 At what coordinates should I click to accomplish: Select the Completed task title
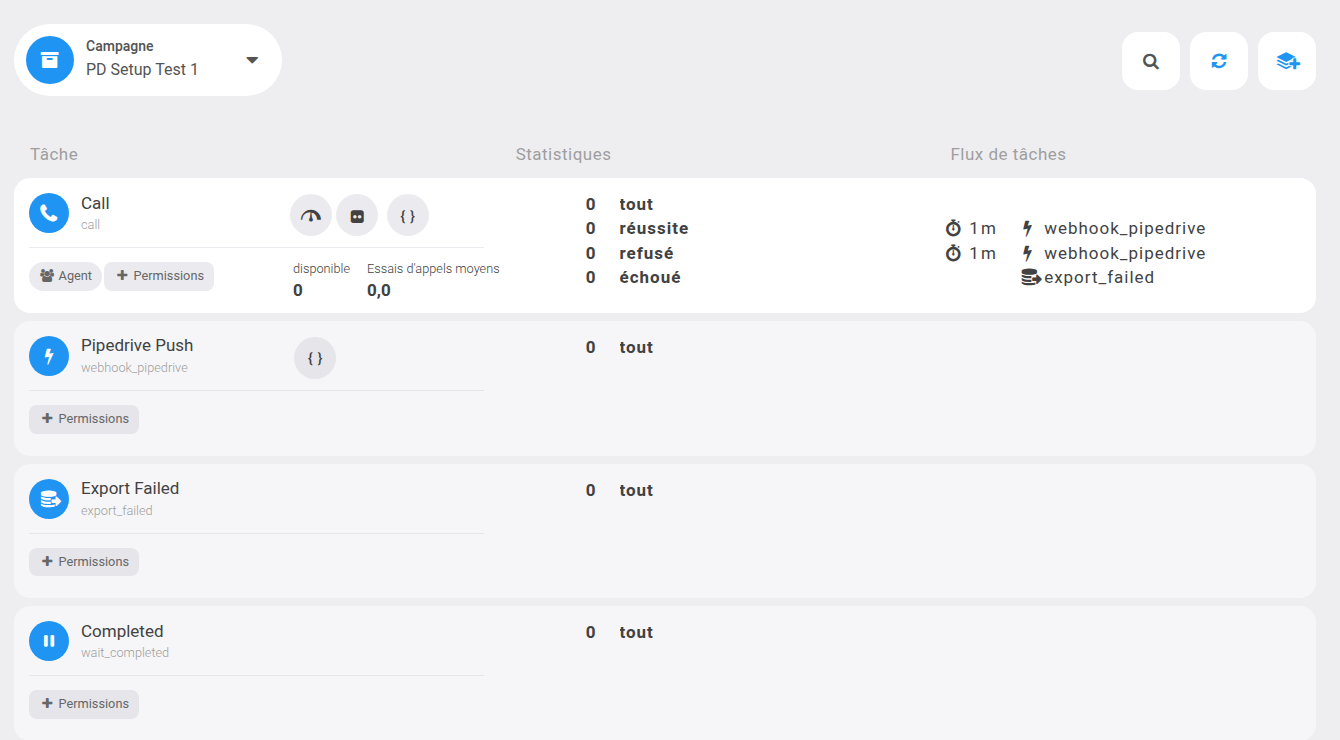pos(122,632)
